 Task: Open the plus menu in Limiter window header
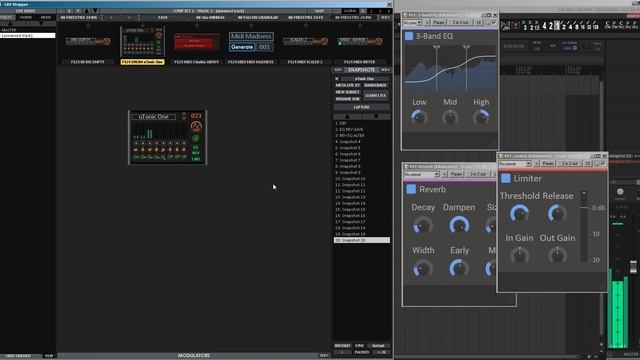536,164
